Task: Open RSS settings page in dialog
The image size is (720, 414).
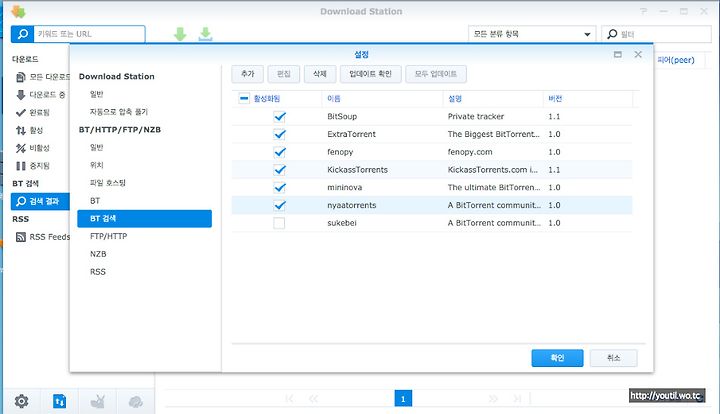Action: [x=97, y=272]
